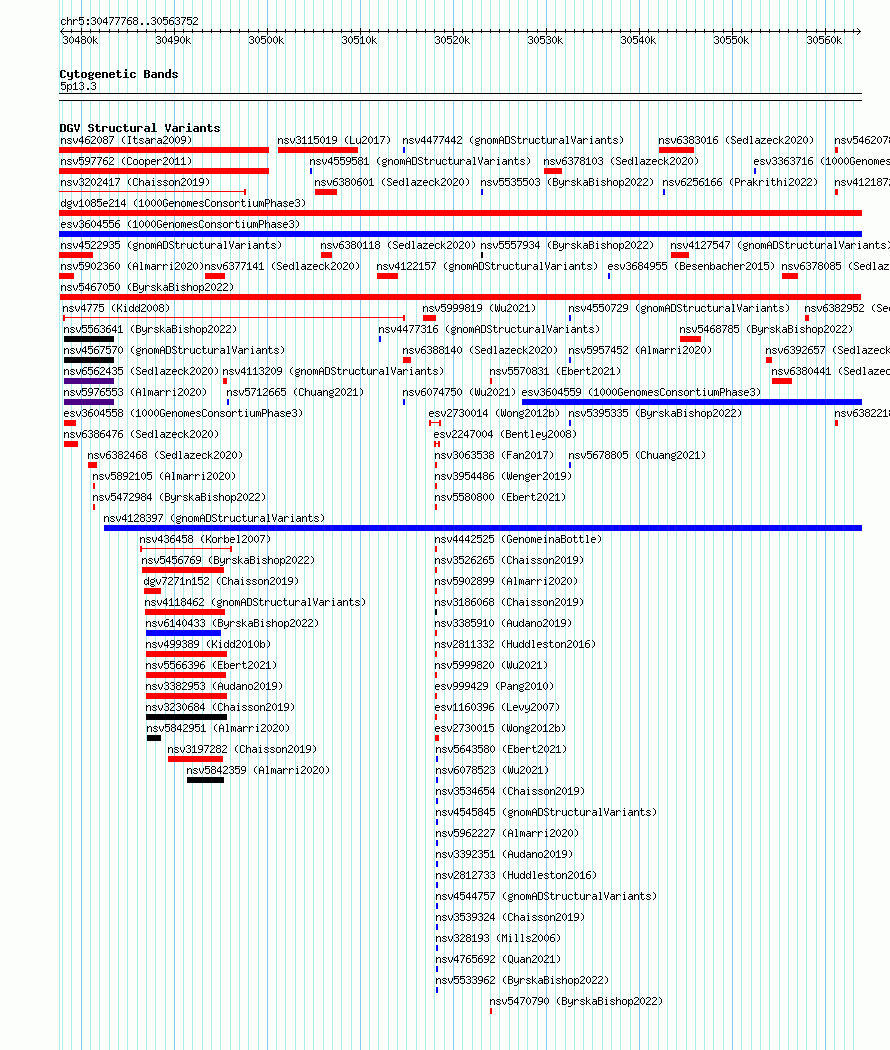Viewport: 890px width, 1050px height.
Task: Click esv3604559 1000Genomes label
Action: coord(642,392)
